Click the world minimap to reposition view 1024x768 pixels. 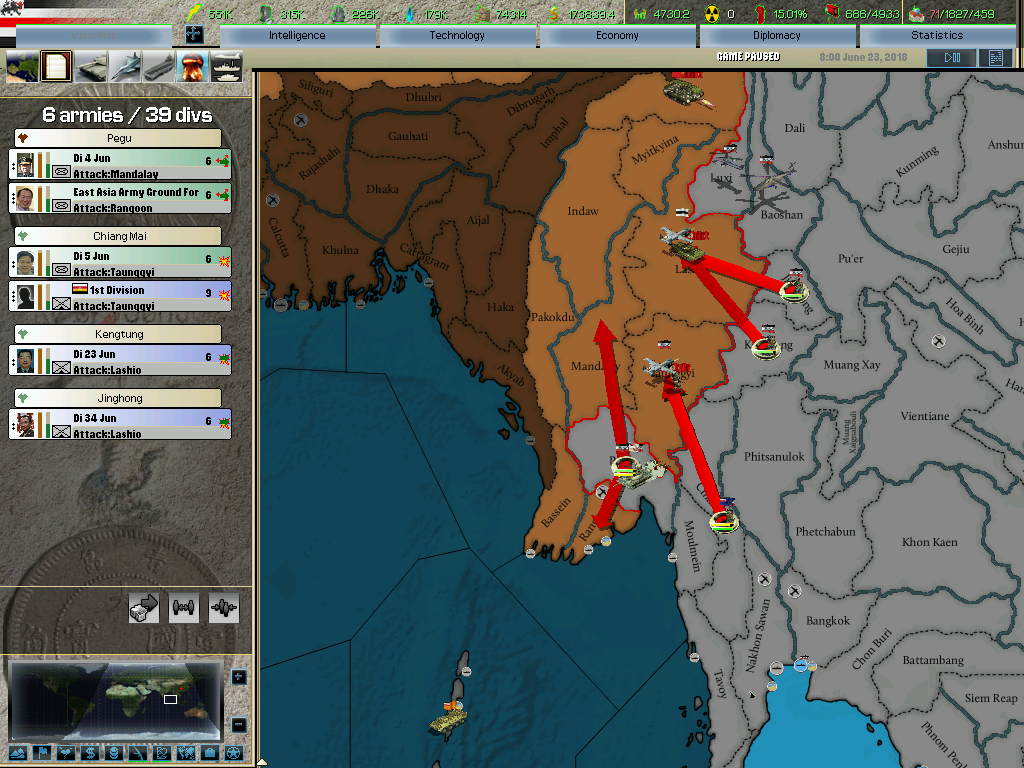point(118,698)
